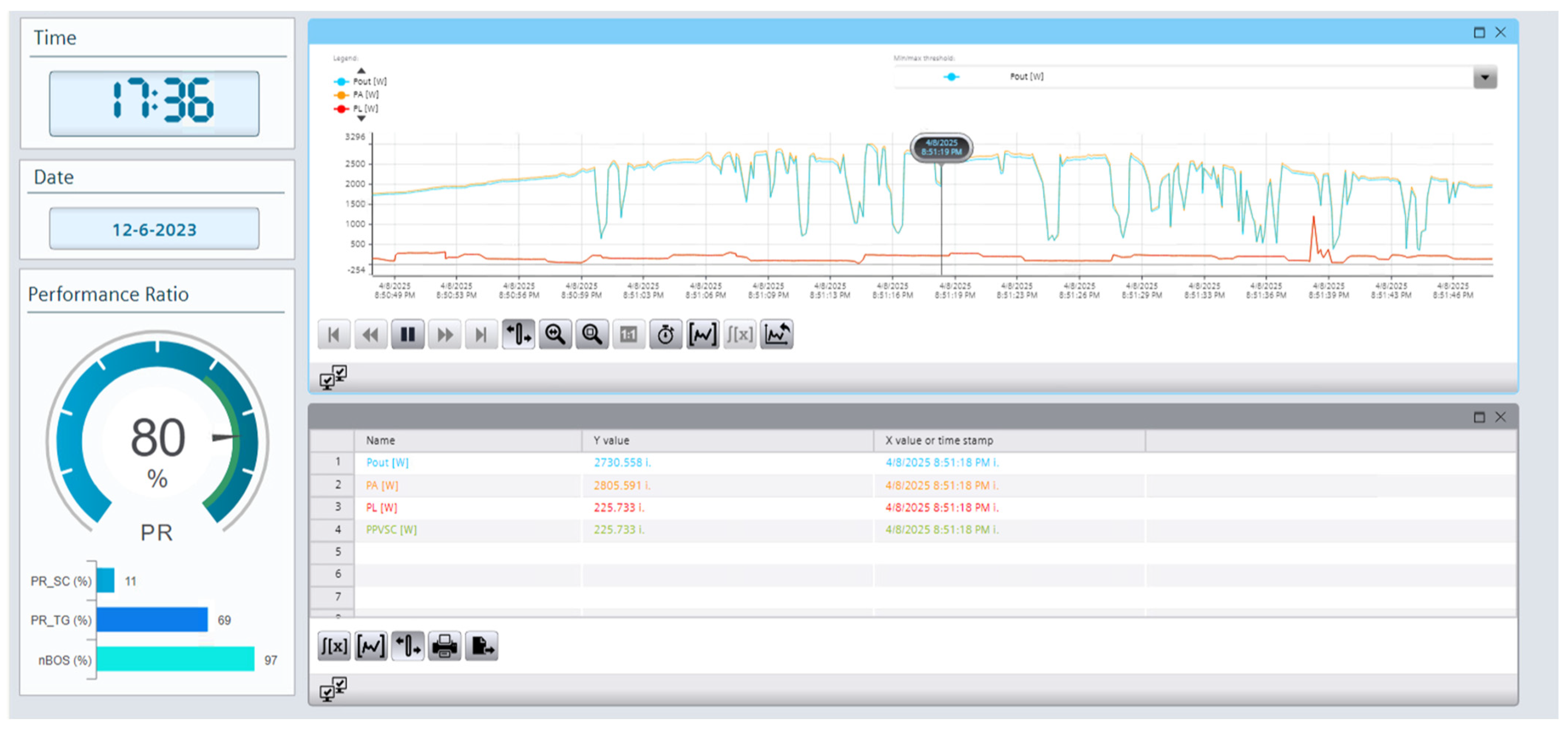Toggle Pout [W] trend in legend
The height and width of the screenshot is (729, 1568).
[368, 81]
